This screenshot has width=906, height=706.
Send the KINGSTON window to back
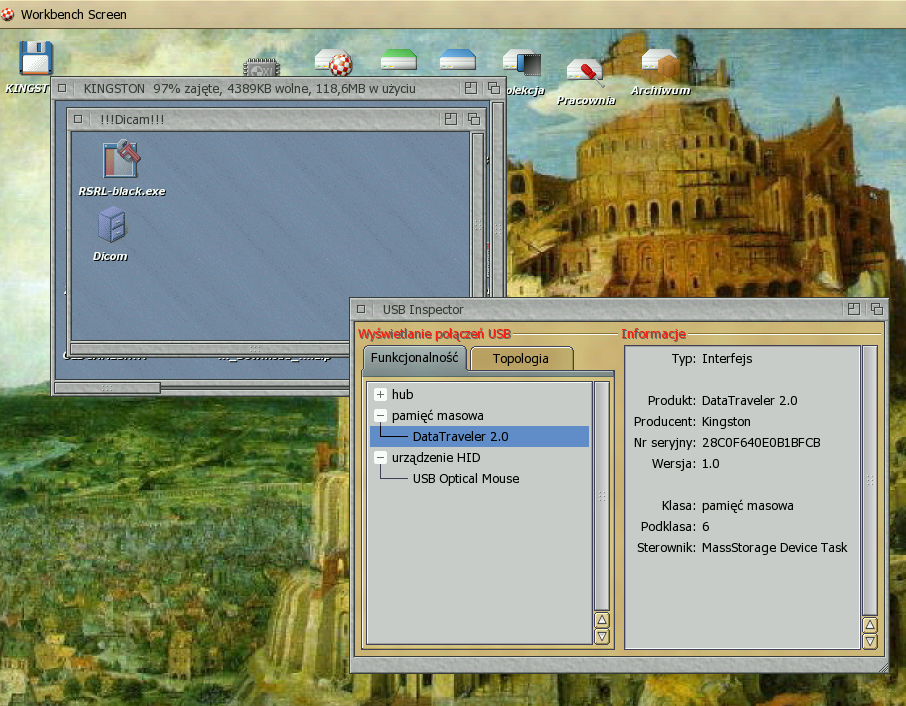(x=493, y=88)
